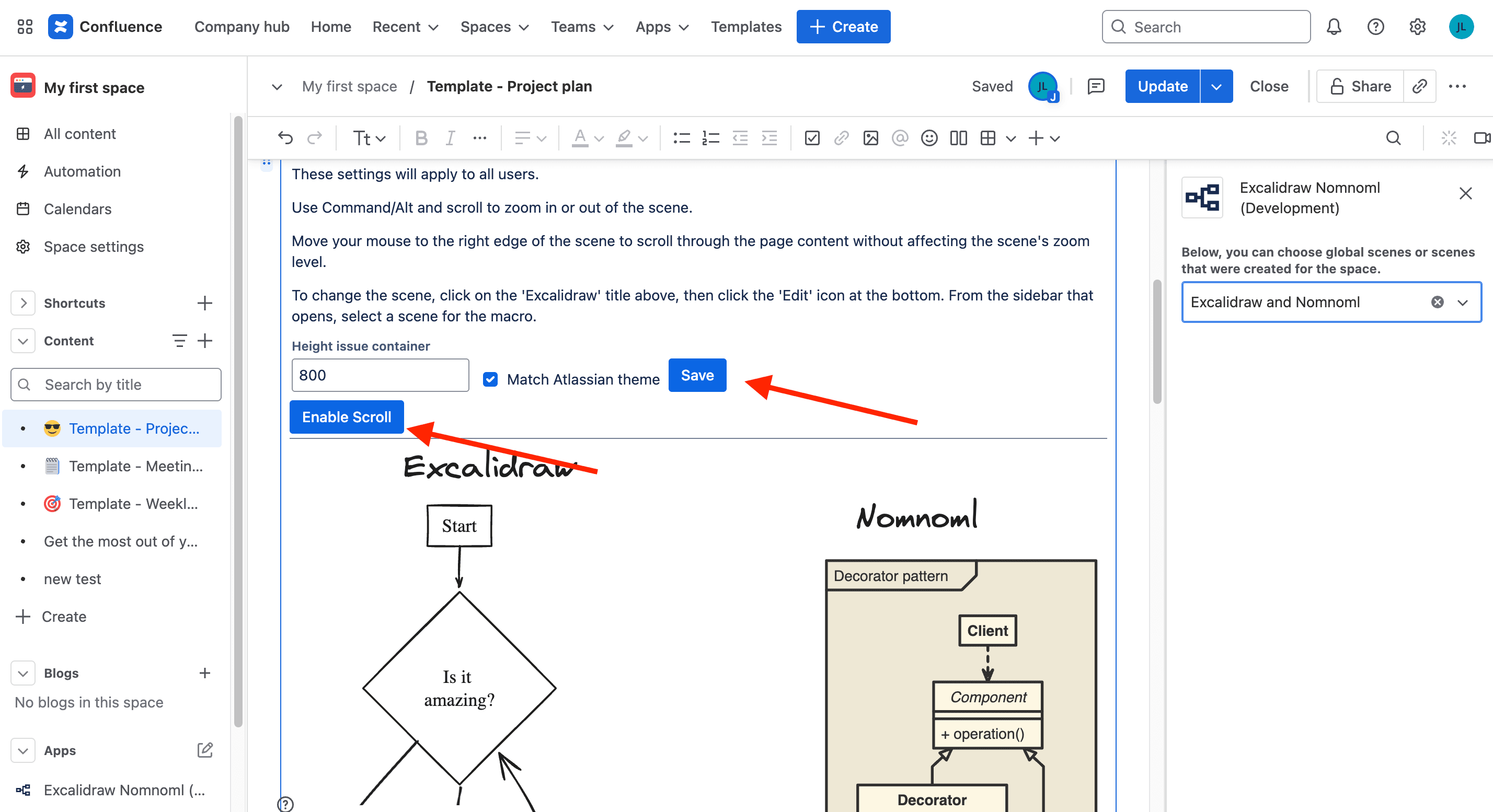Open the help question mark menu

tap(1375, 27)
